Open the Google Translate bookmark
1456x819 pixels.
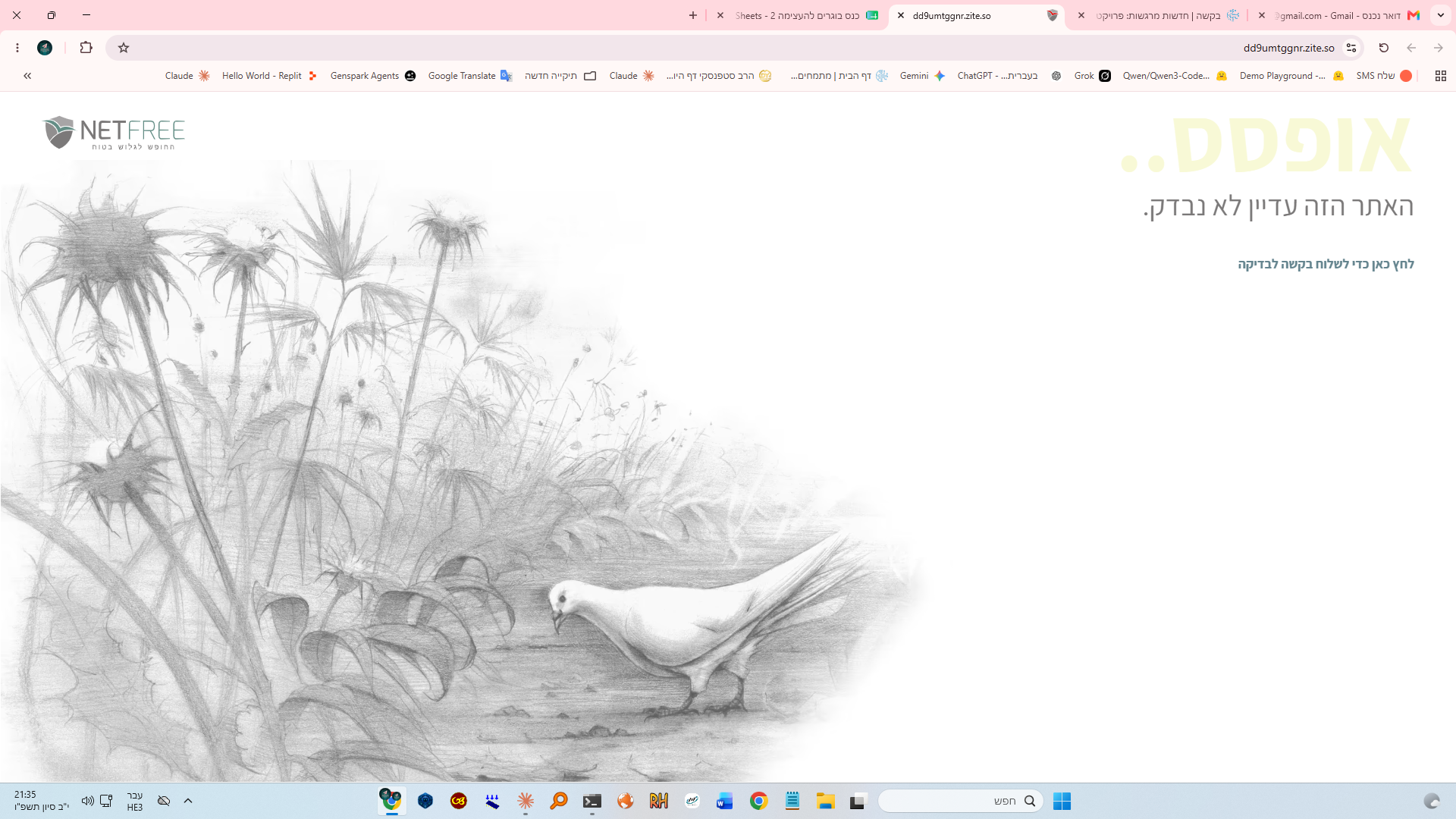coord(470,76)
